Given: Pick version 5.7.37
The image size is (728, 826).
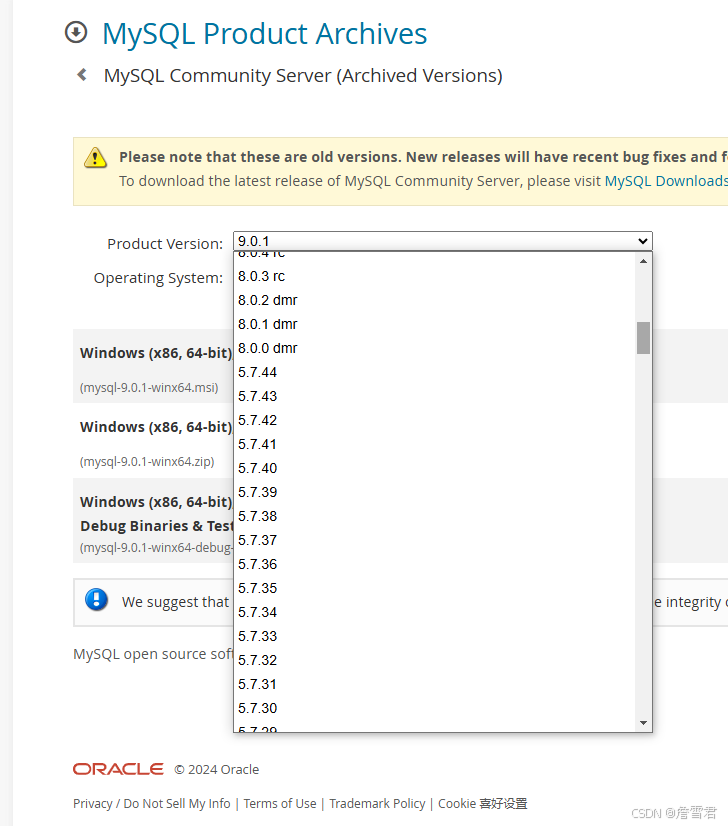Looking at the screenshot, I should (x=435, y=540).
